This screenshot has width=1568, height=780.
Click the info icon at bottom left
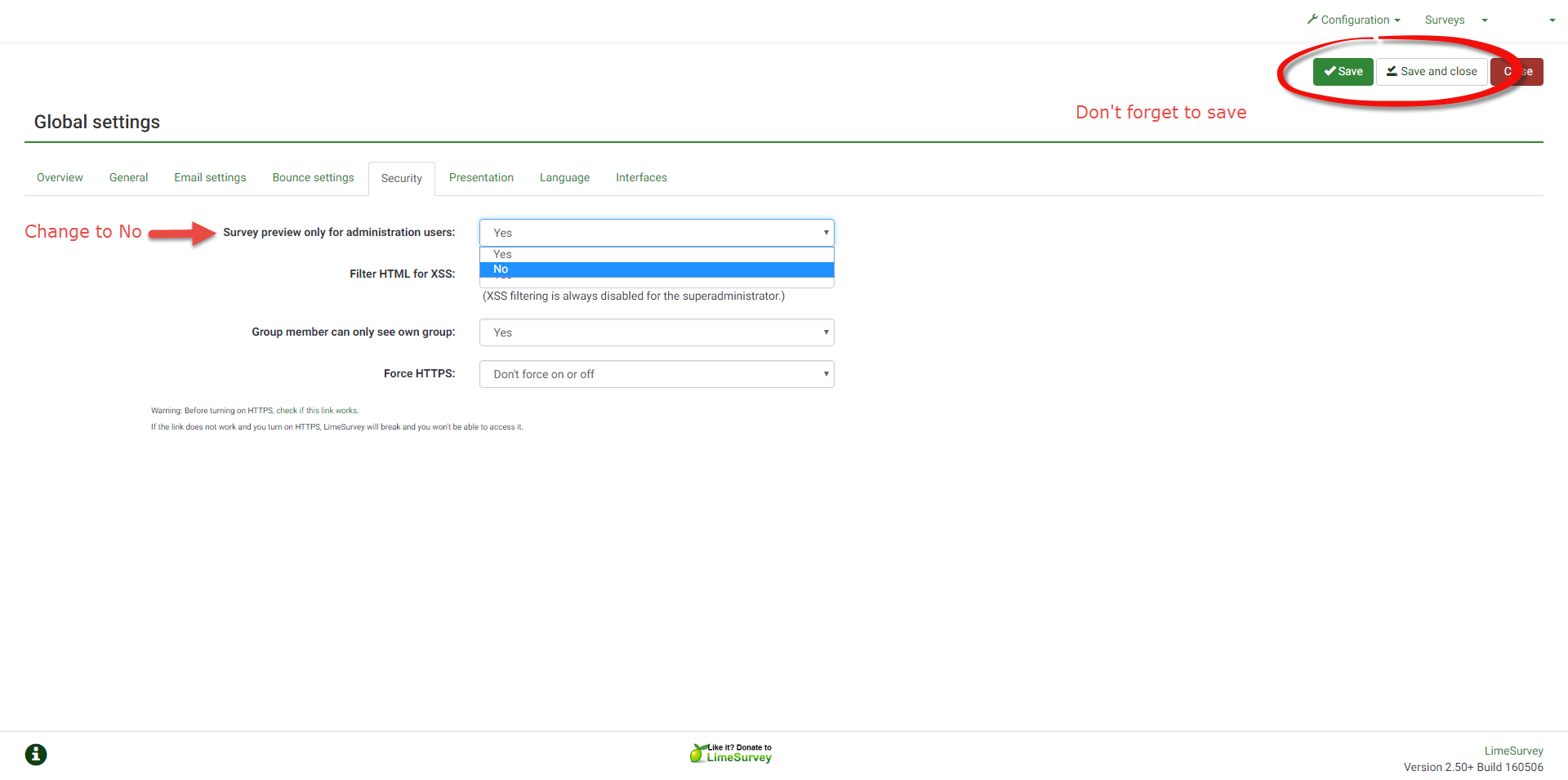coord(36,754)
